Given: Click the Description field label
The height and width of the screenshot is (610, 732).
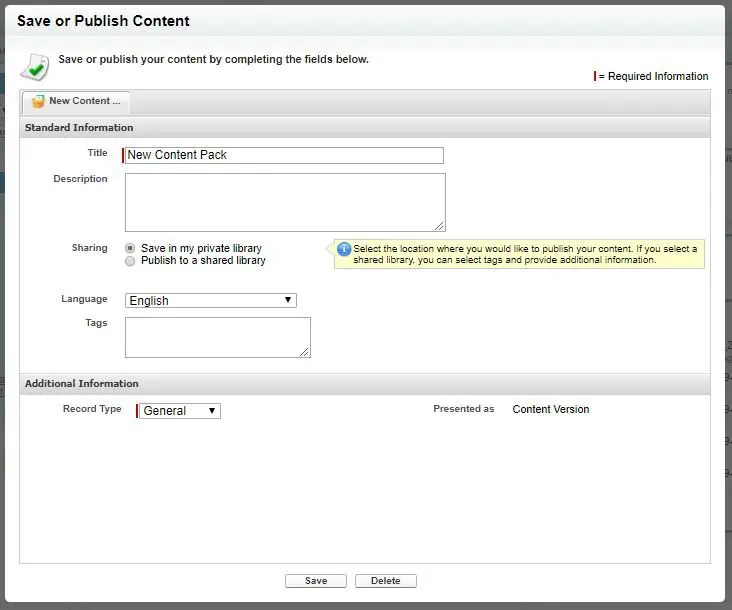Looking at the screenshot, I should pyautogui.click(x=80, y=179).
